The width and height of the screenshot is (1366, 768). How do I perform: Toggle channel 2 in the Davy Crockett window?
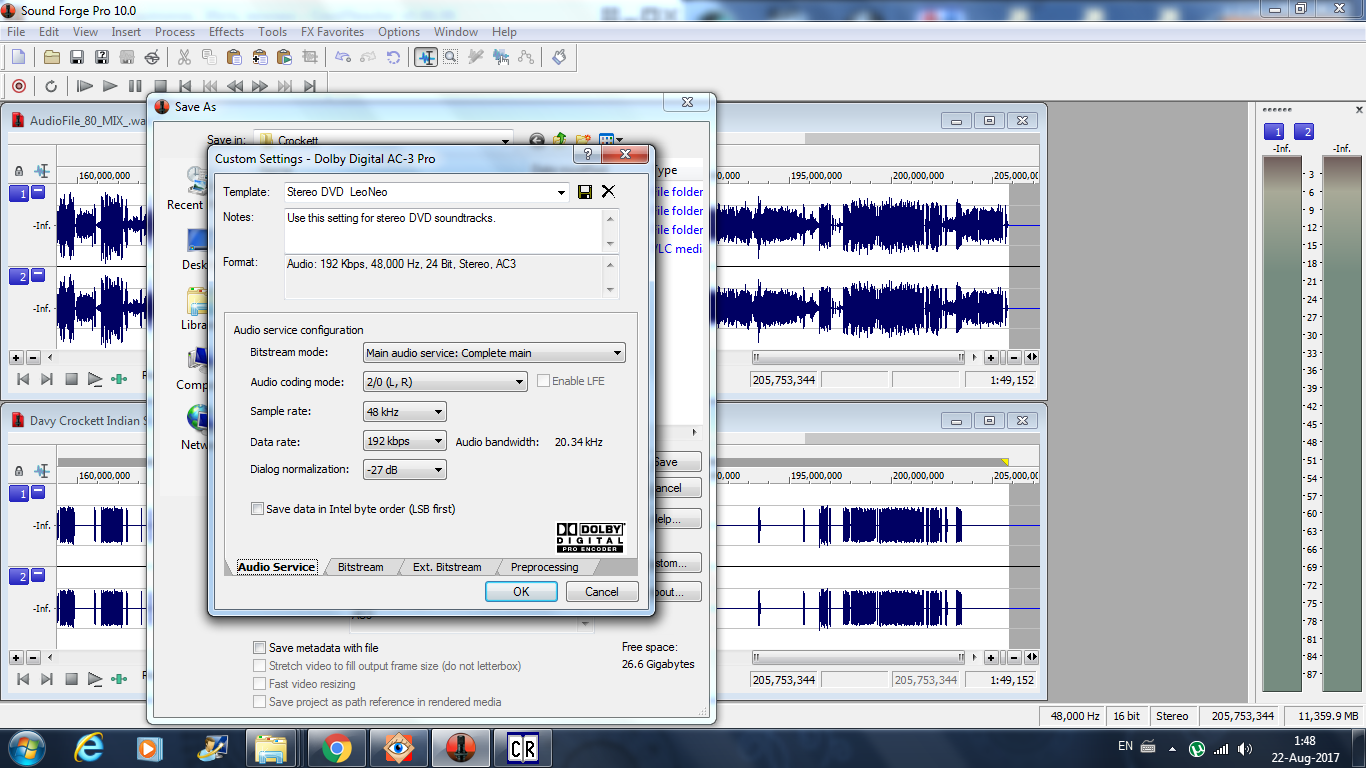pyautogui.click(x=19, y=576)
